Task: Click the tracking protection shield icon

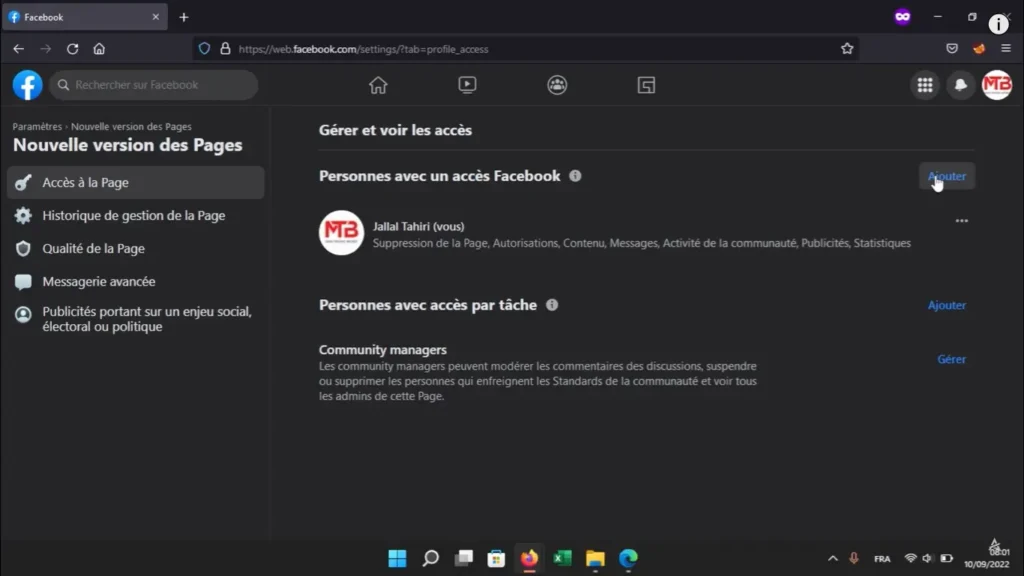Action: click(x=204, y=49)
